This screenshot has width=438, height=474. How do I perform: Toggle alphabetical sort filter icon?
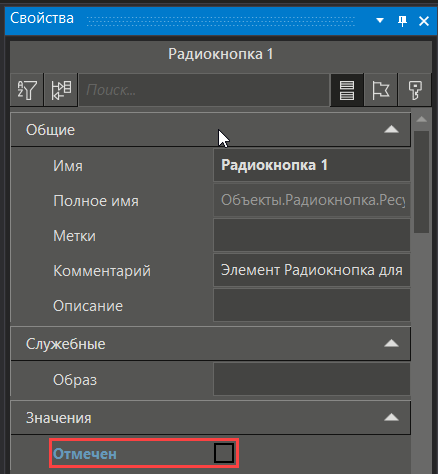click(27, 90)
